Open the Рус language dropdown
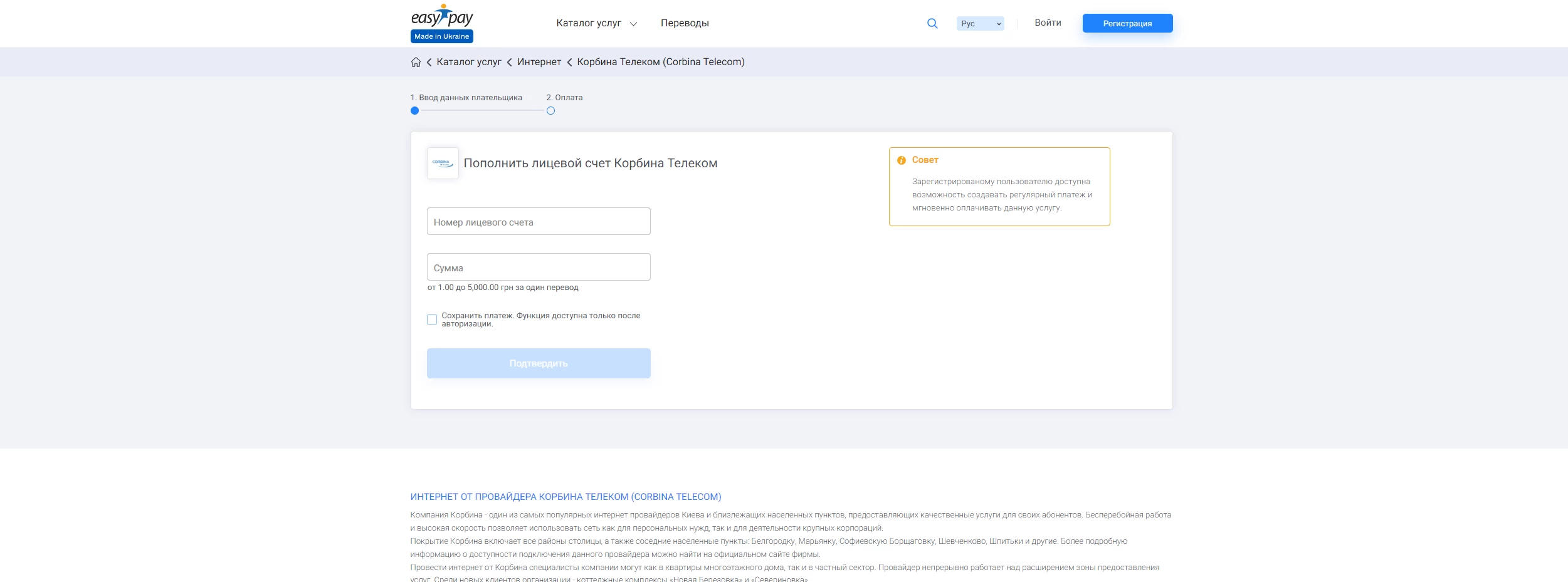This screenshot has width=1568, height=582. [x=980, y=23]
